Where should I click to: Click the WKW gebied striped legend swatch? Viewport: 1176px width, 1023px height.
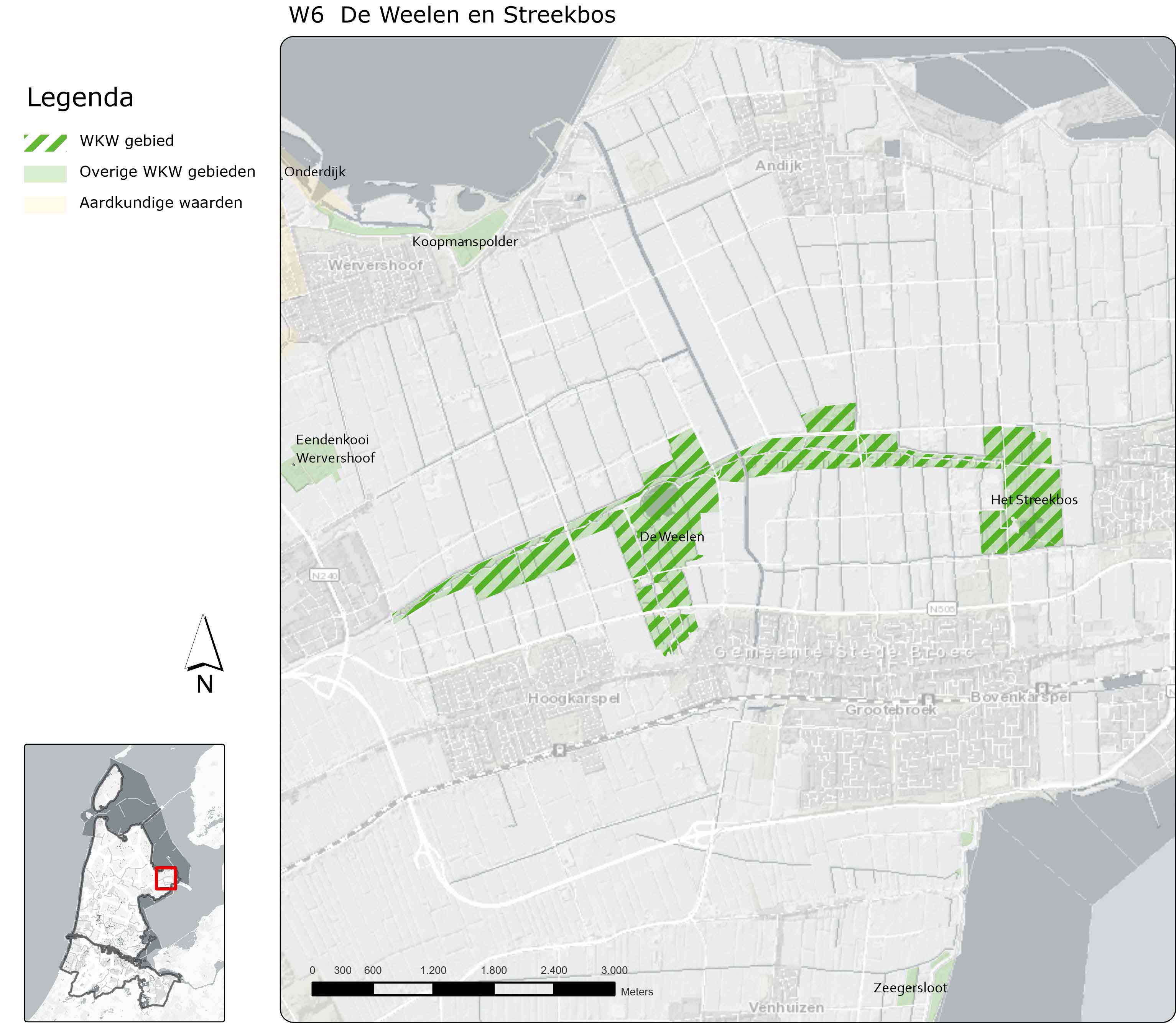[x=45, y=143]
